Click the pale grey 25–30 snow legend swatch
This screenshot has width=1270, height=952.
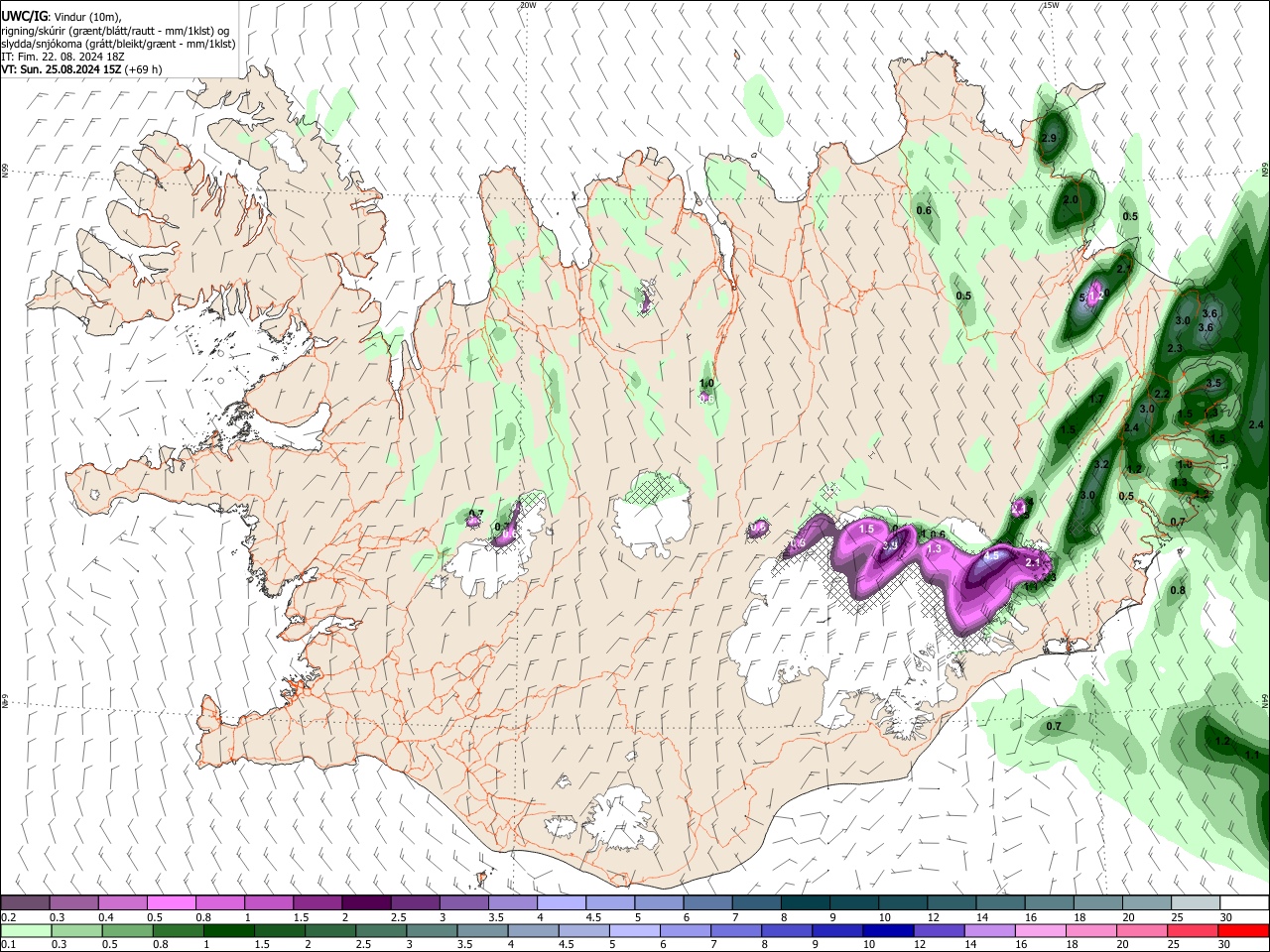click(1195, 903)
